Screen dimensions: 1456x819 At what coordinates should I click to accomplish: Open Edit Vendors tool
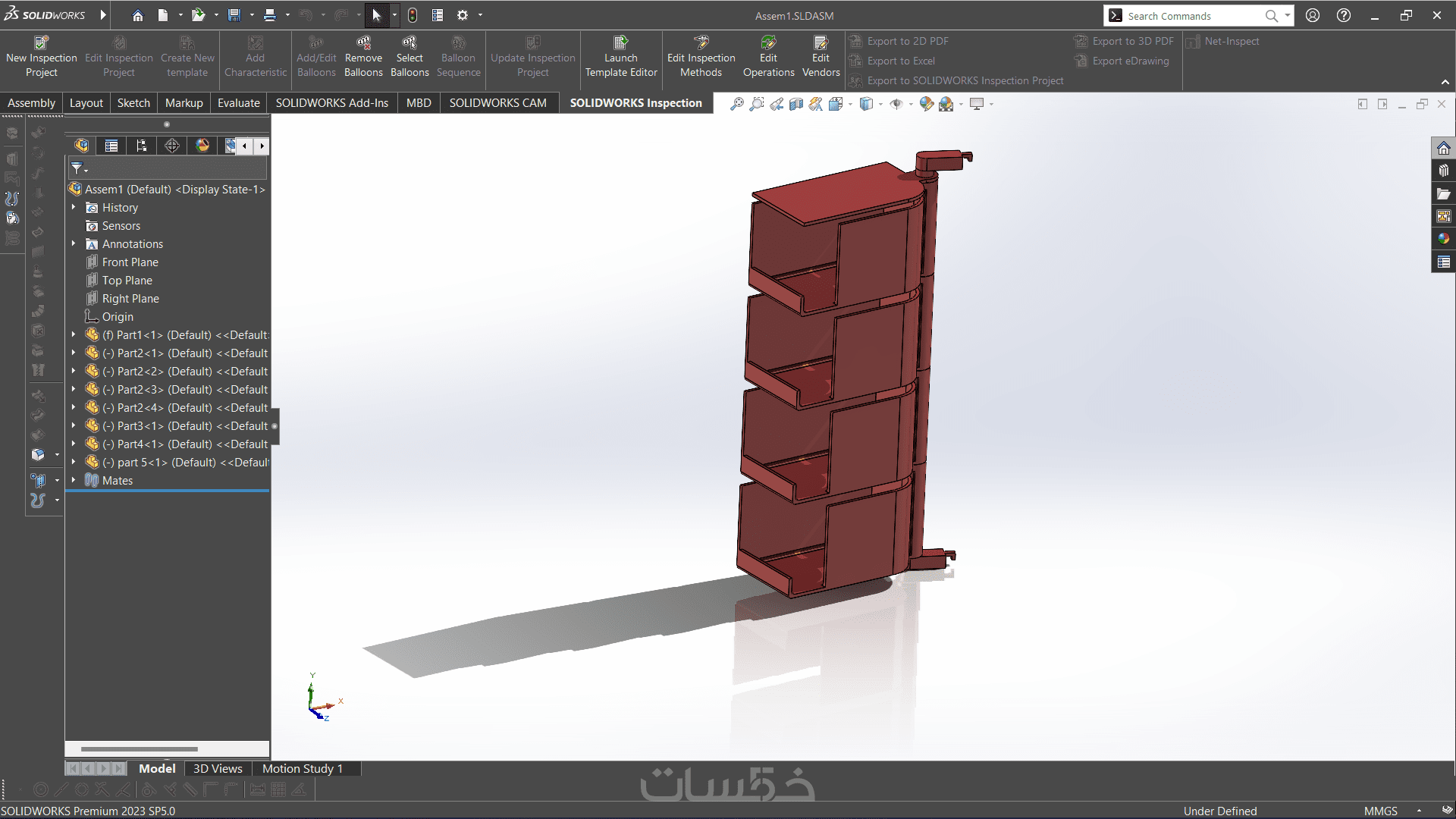[821, 43]
